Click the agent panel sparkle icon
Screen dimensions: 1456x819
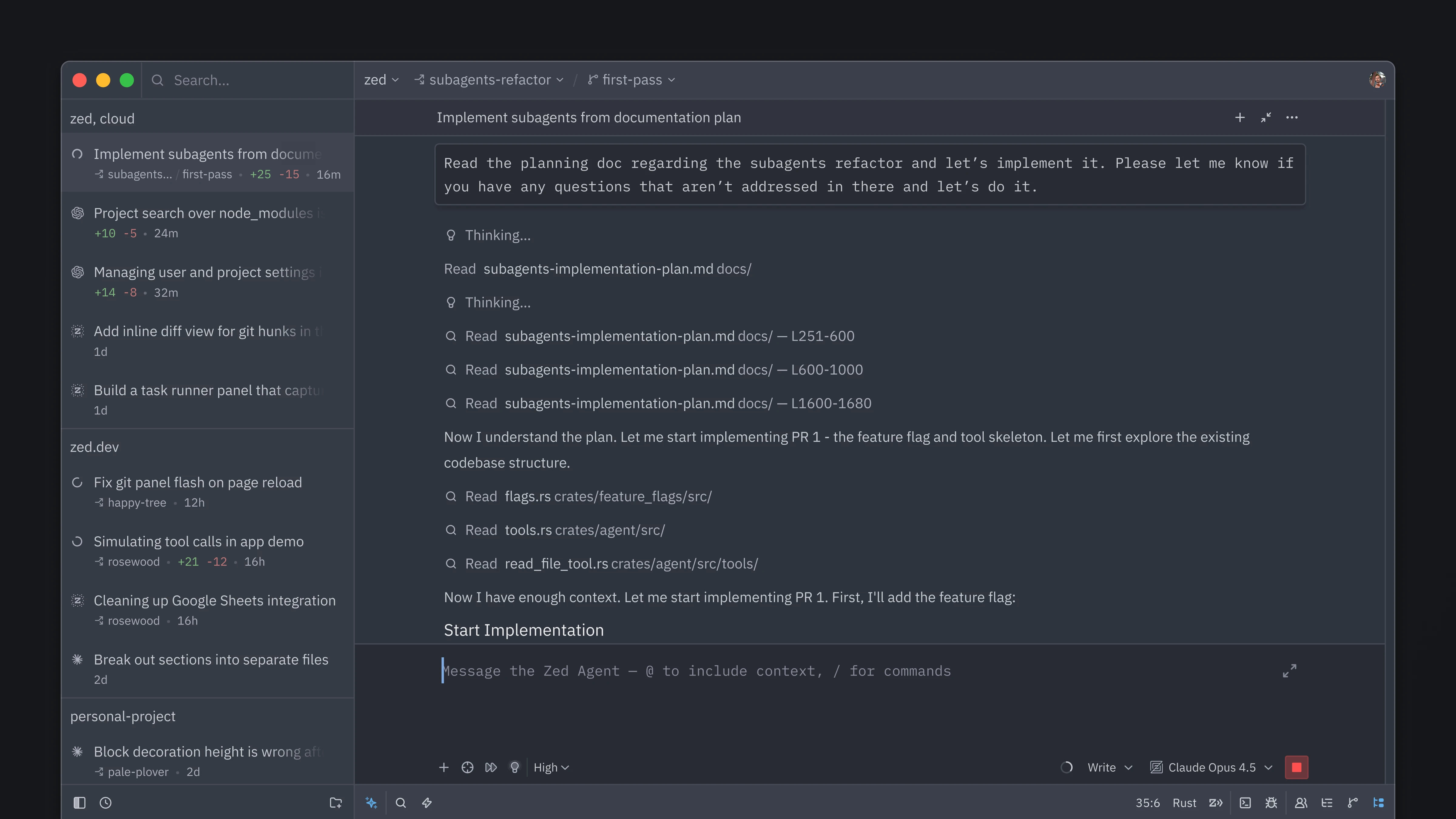click(371, 803)
